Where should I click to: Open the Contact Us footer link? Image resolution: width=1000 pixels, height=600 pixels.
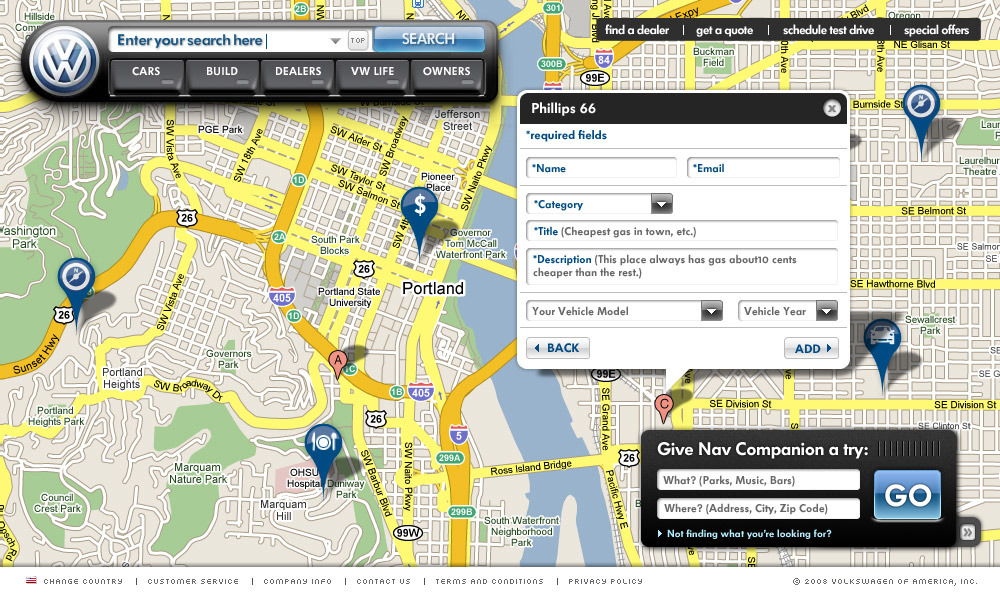pos(384,582)
